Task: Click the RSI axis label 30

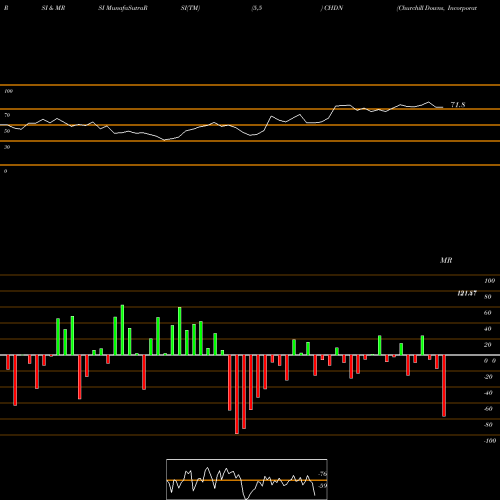Action: [7, 147]
